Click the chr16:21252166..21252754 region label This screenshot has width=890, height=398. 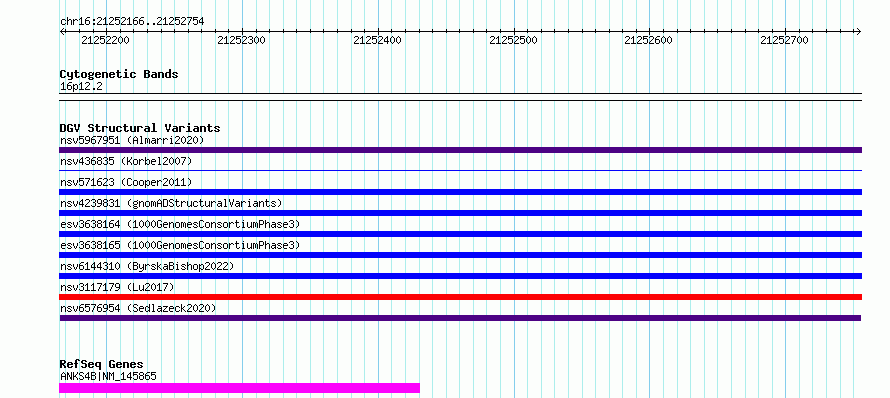point(132,22)
